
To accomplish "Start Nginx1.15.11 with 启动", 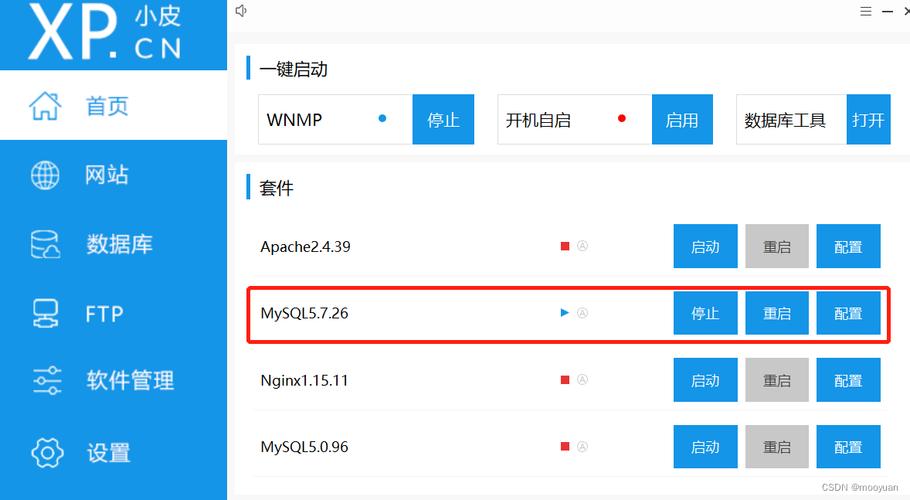I will point(705,380).
